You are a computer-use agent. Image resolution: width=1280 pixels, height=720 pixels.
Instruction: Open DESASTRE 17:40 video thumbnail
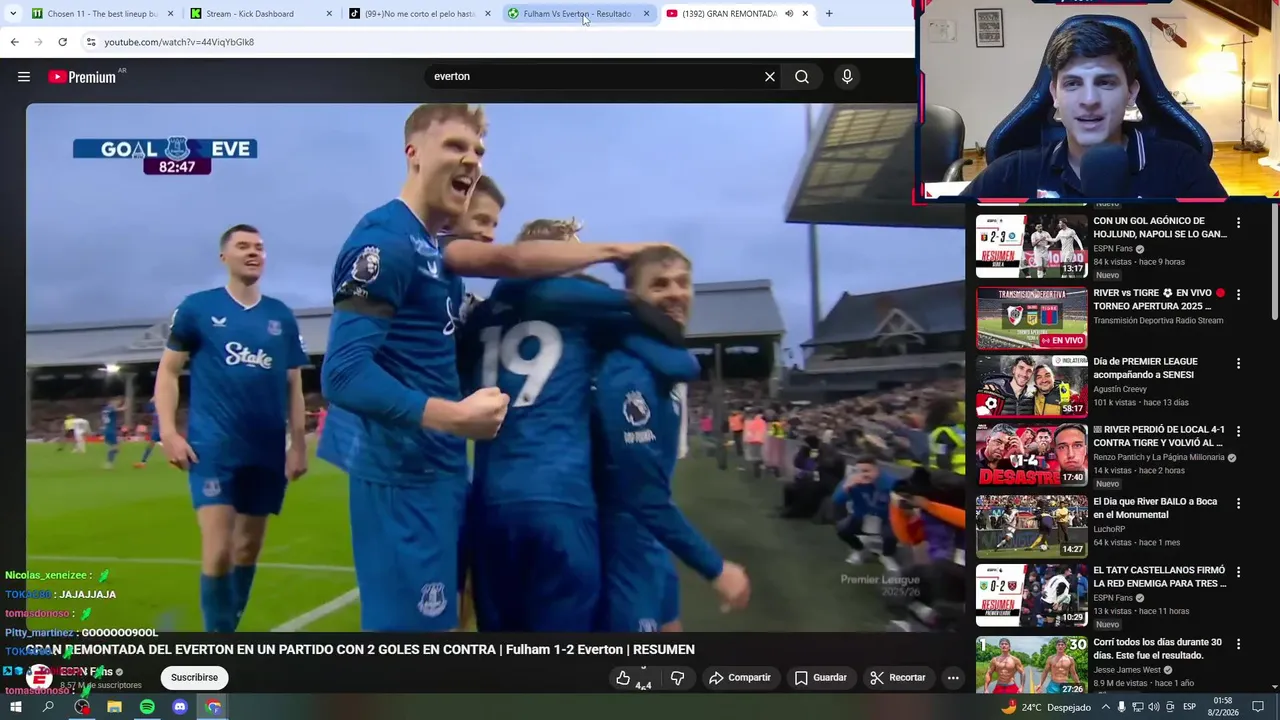click(1031, 454)
